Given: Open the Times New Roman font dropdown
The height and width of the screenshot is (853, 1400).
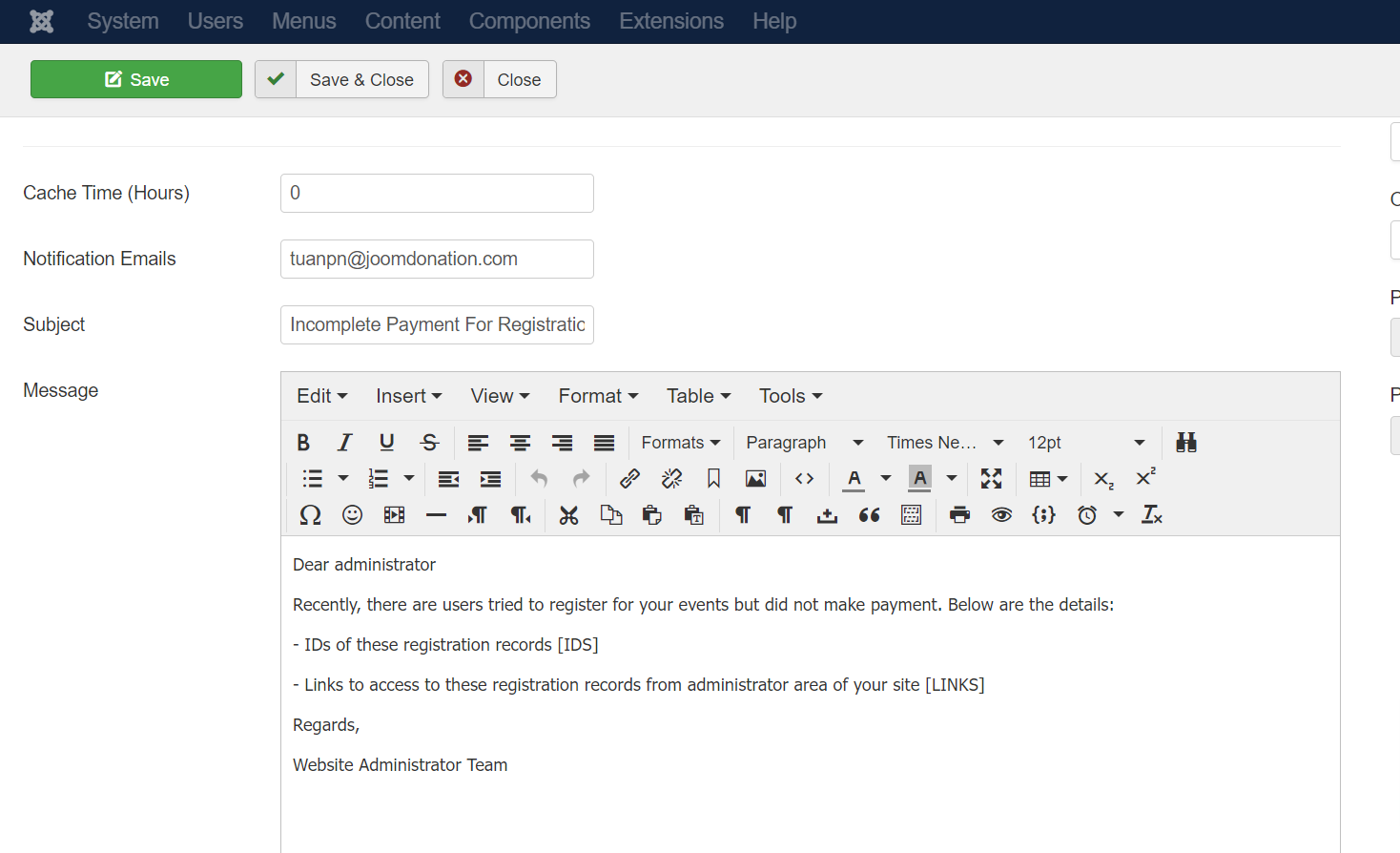Looking at the screenshot, I should [945, 443].
